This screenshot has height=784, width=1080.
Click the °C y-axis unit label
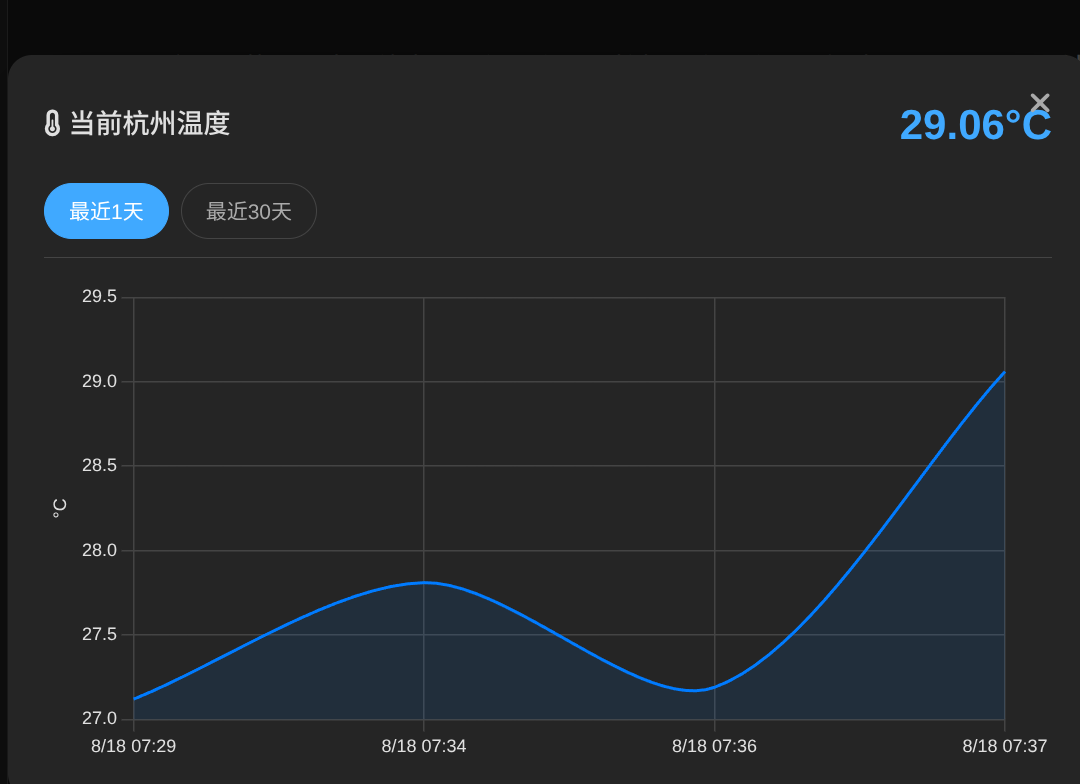[59, 508]
